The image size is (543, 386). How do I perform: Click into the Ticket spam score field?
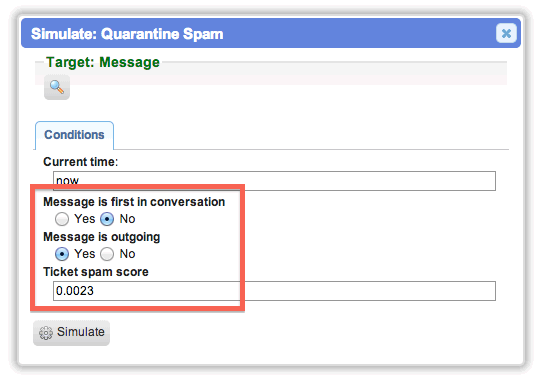pos(274,291)
